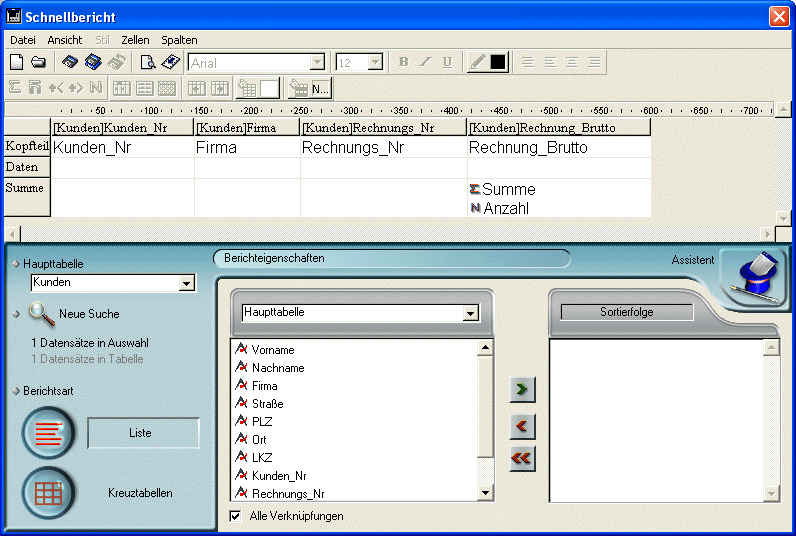Screen dimensions: 796x536
Task: Click the new report icon
Action: pyautogui.click(x=16, y=62)
